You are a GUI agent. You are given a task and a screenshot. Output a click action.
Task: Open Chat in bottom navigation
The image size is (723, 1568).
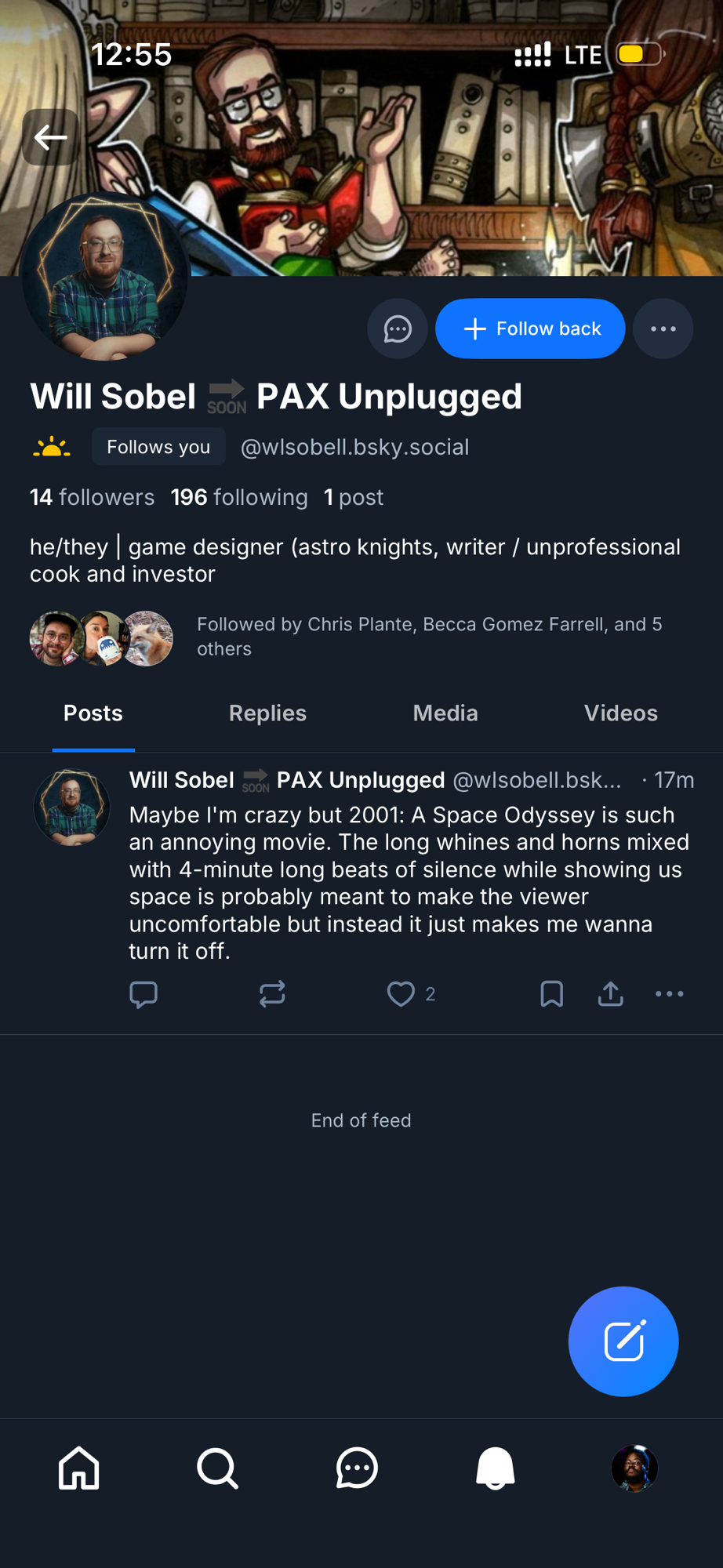tap(357, 1468)
